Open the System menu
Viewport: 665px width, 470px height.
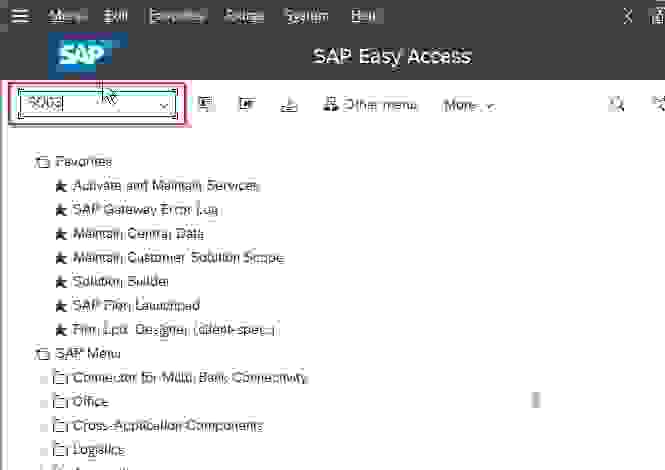305,16
